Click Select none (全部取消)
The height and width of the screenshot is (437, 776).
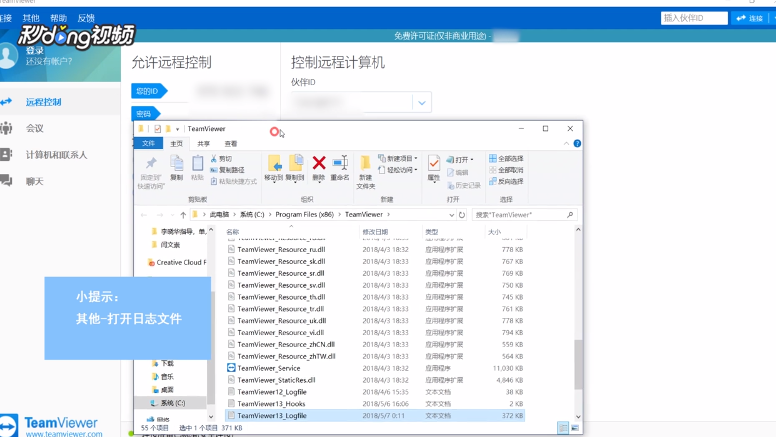506,170
